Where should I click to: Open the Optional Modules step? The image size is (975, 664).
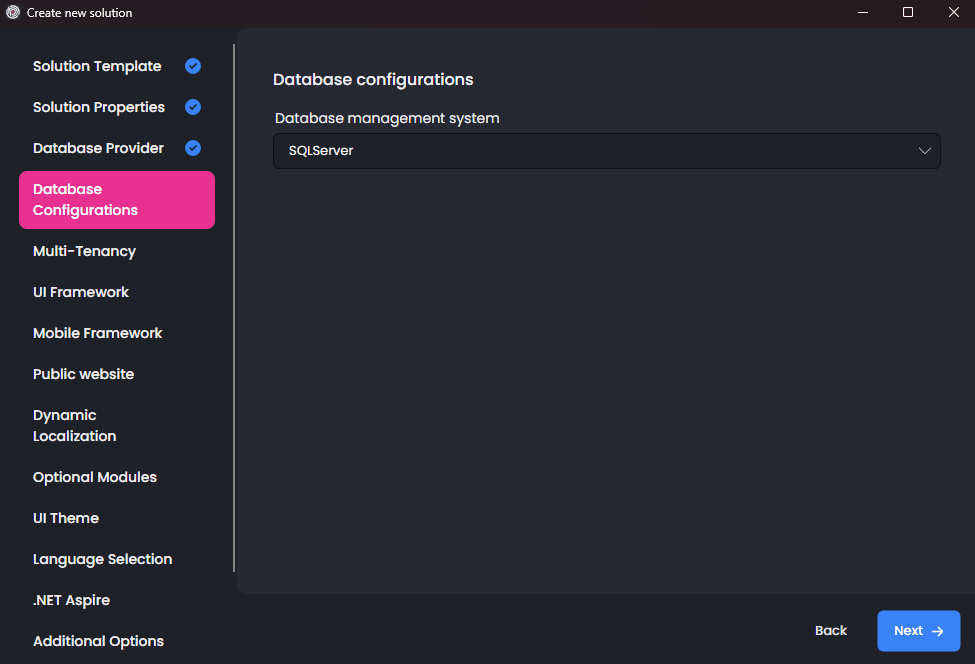click(95, 477)
